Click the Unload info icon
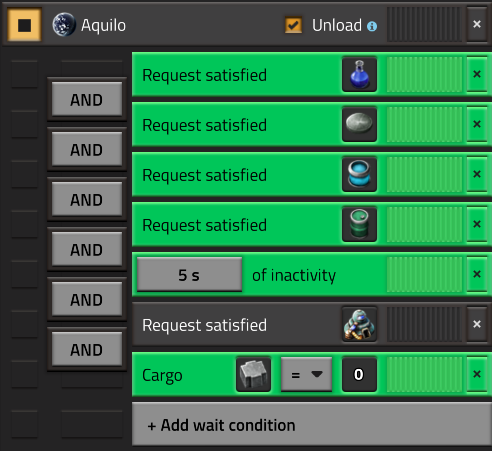 click(372, 26)
